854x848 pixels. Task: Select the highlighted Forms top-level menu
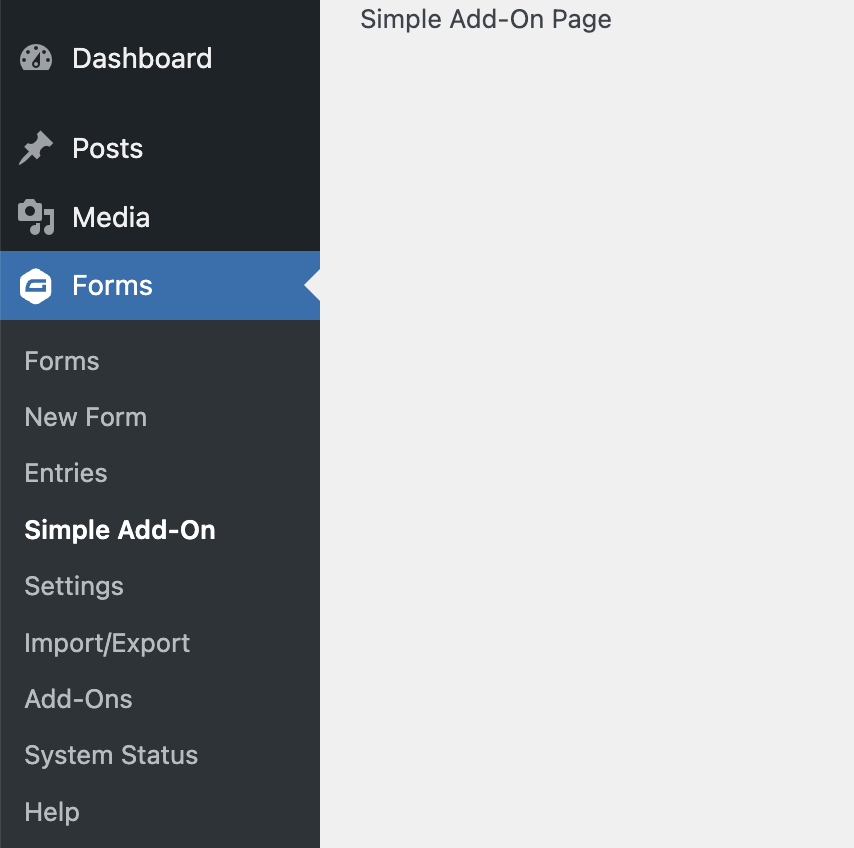tap(160, 285)
